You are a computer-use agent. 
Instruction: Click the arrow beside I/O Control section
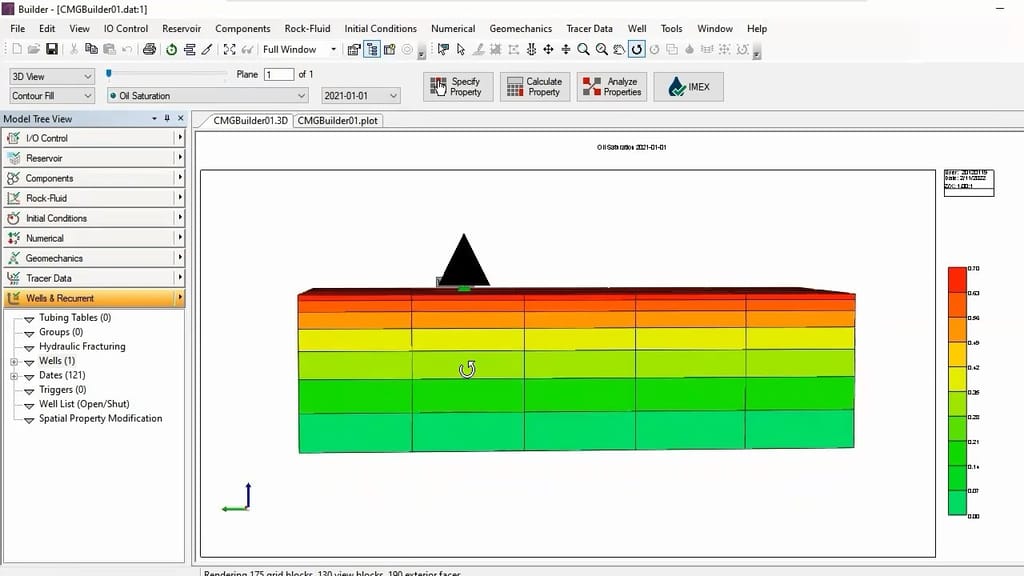click(x=180, y=138)
